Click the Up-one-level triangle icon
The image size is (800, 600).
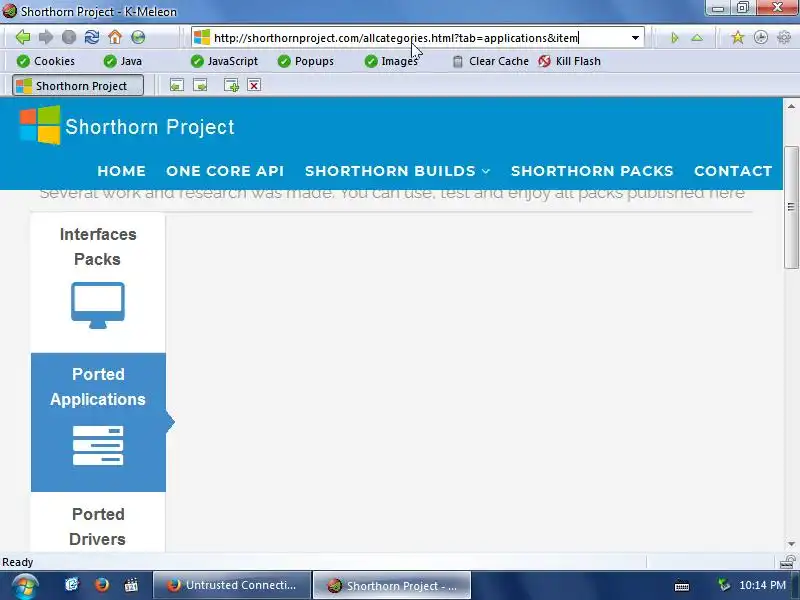(x=697, y=38)
